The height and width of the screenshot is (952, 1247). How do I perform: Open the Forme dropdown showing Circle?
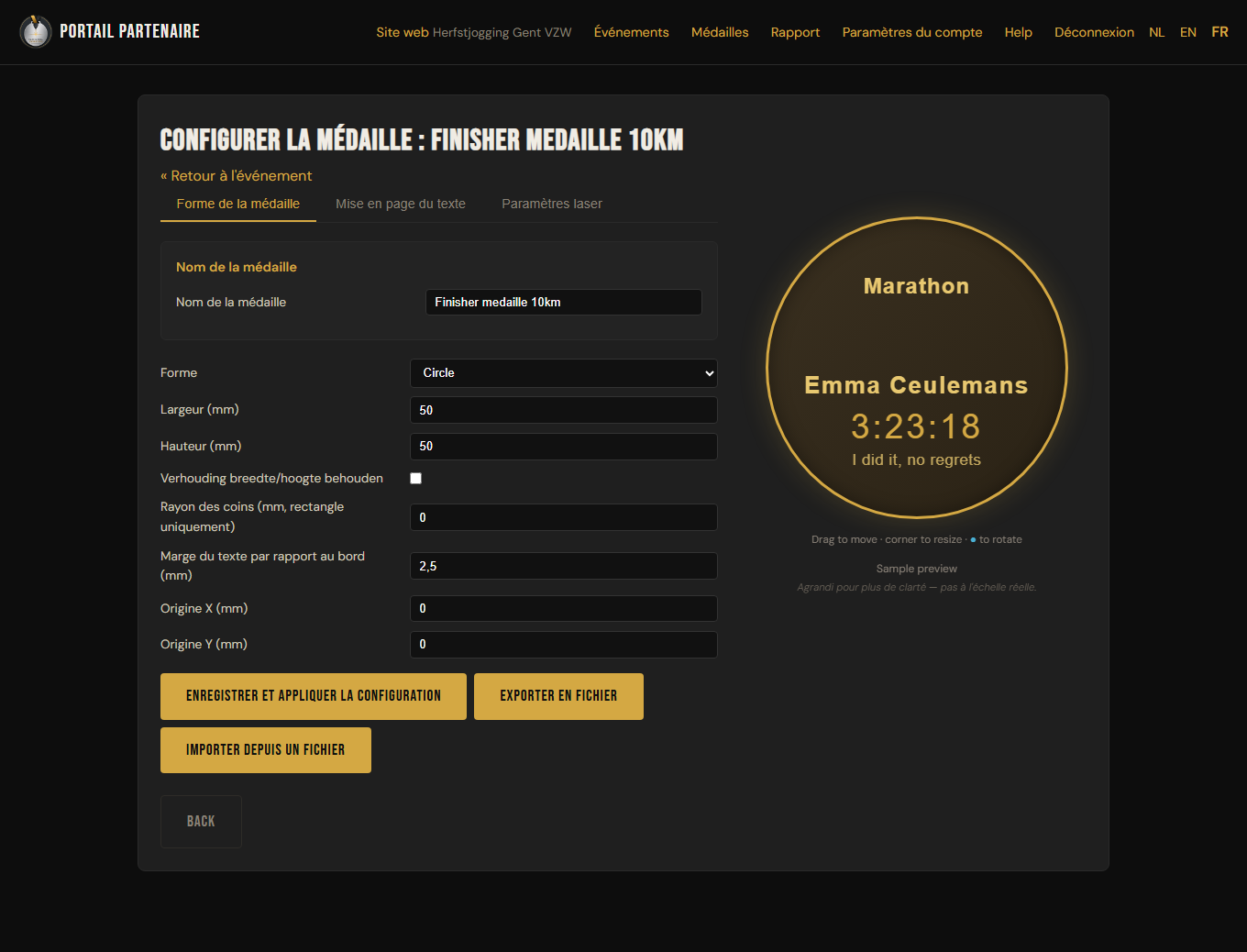coord(563,373)
